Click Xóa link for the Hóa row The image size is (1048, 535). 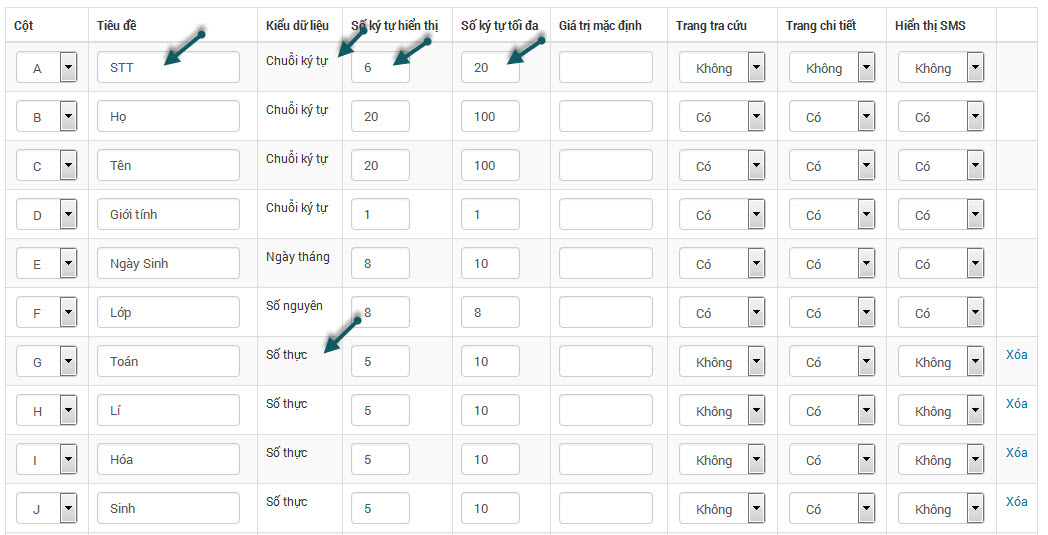click(1016, 453)
